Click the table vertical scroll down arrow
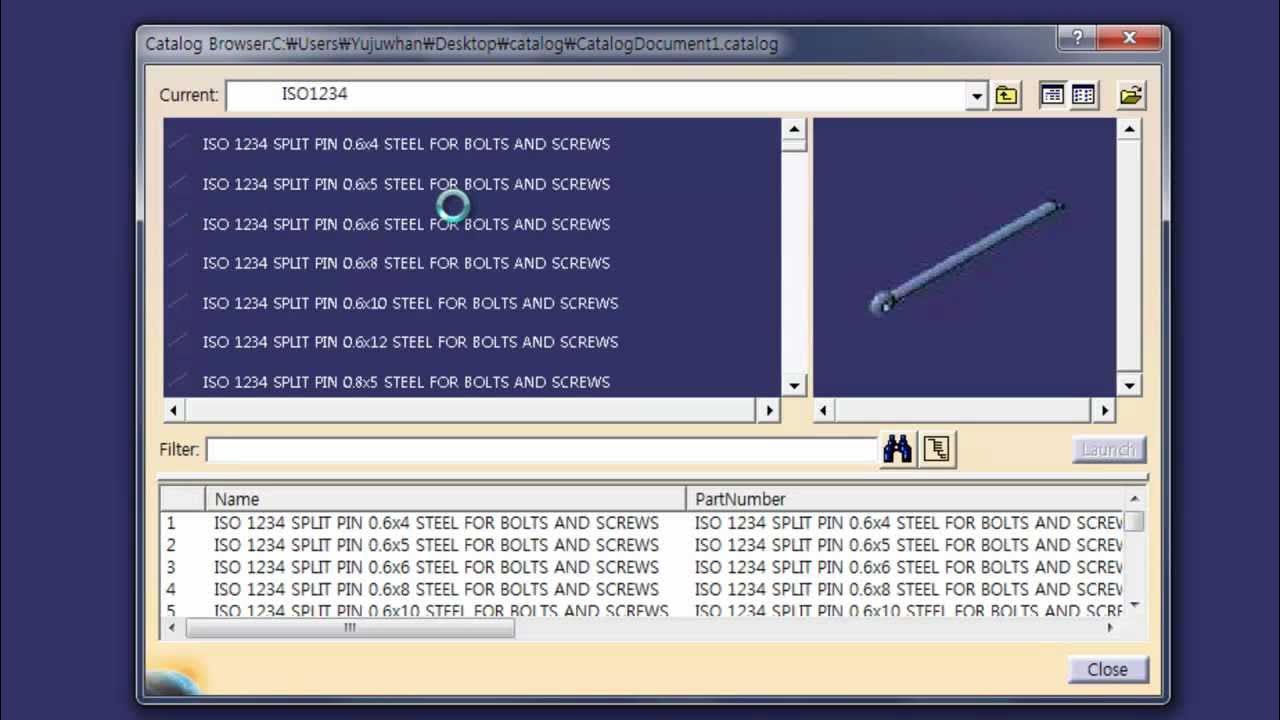 (x=1134, y=605)
